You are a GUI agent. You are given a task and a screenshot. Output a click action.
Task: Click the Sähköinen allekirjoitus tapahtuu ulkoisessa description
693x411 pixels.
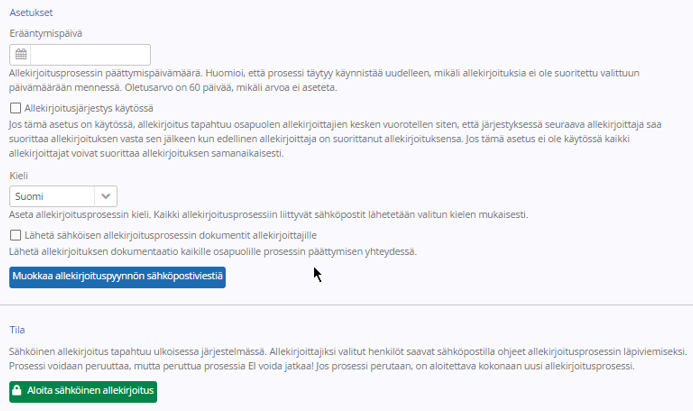[348, 359]
